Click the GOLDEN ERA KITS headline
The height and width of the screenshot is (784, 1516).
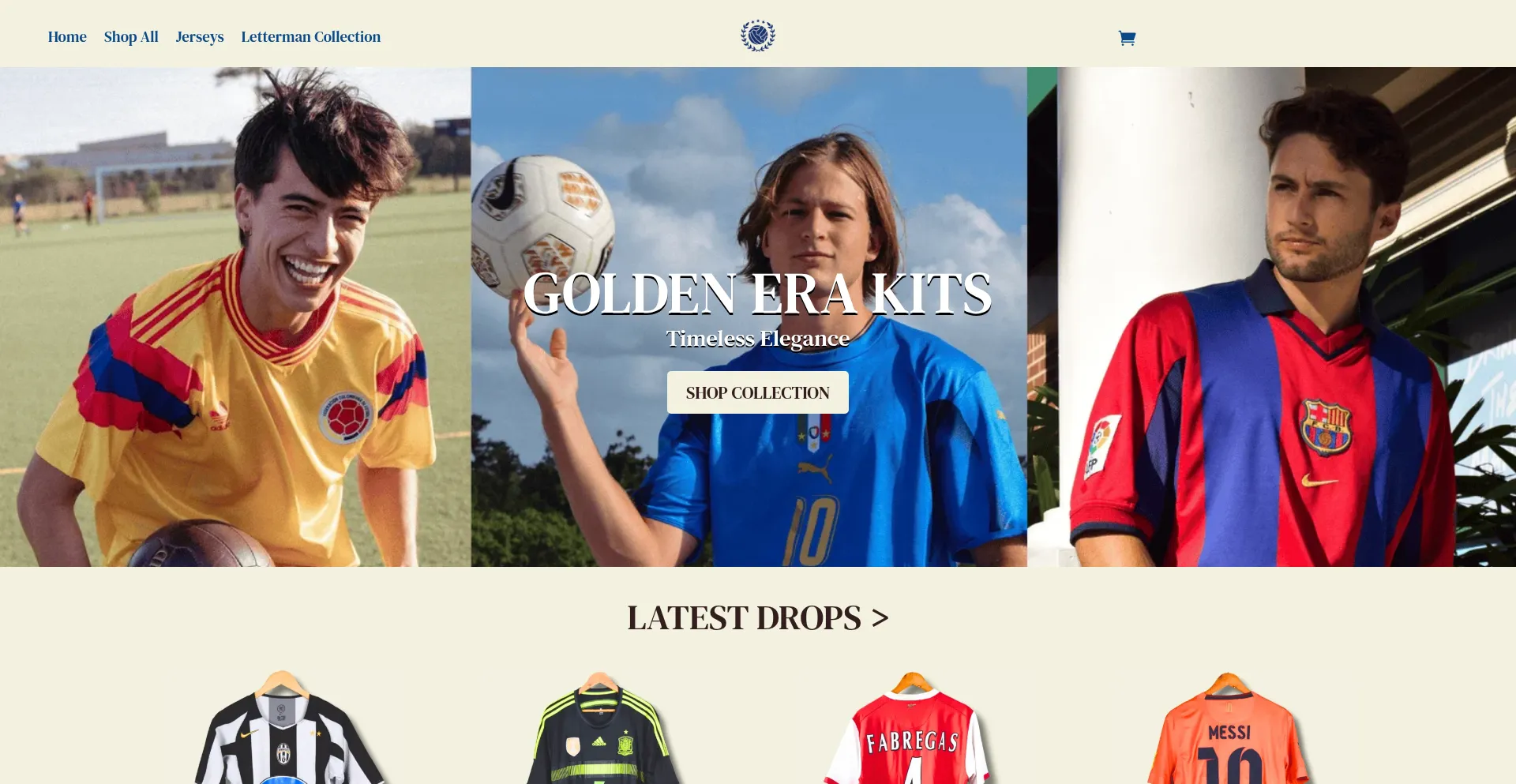pos(757,294)
